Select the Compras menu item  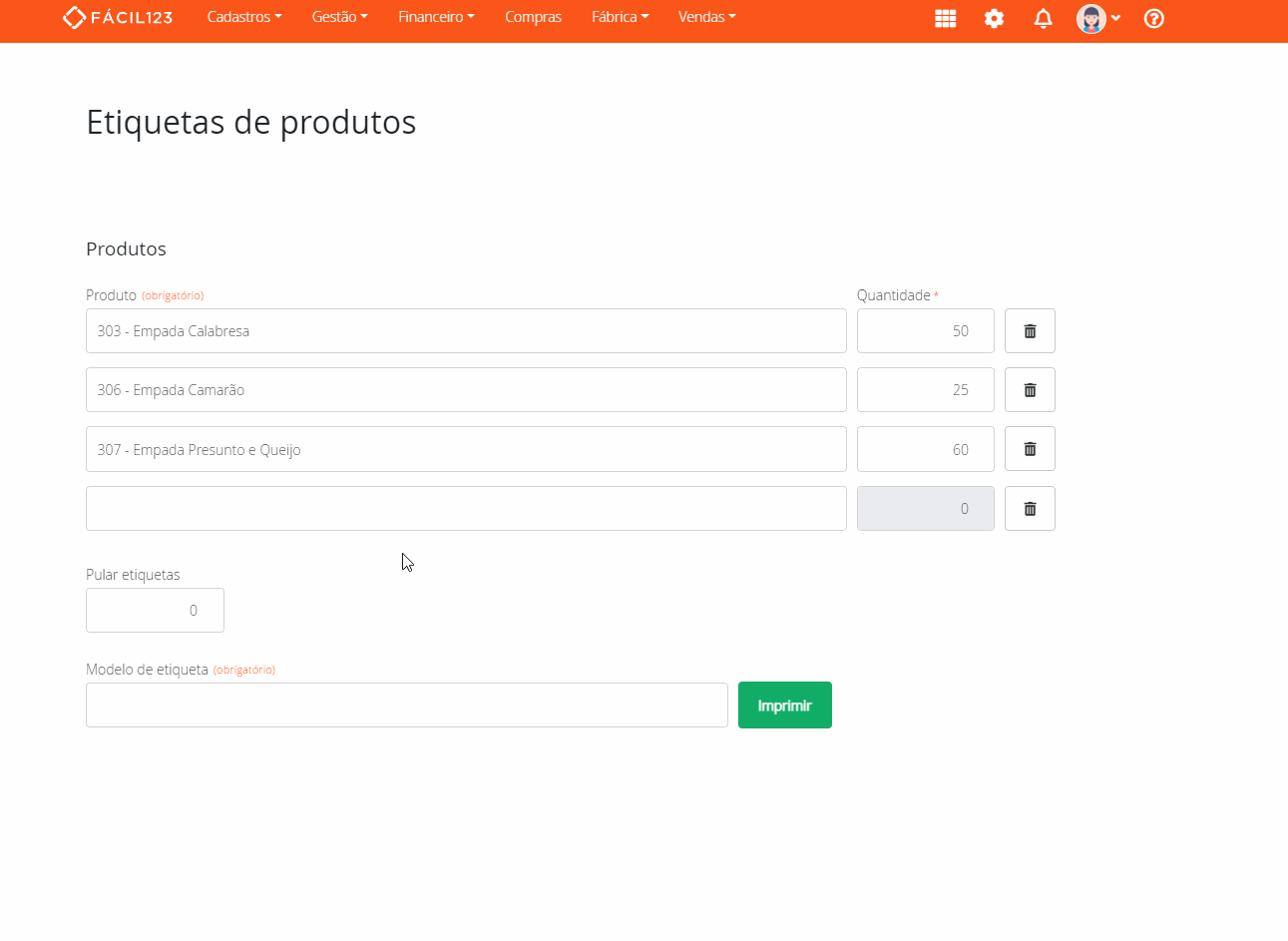click(533, 16)
